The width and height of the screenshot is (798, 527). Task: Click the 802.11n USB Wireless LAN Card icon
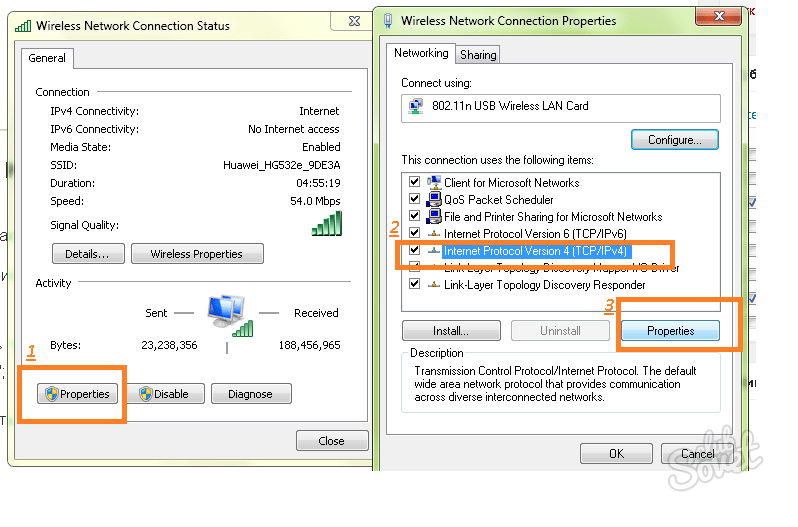pos(416,106)
